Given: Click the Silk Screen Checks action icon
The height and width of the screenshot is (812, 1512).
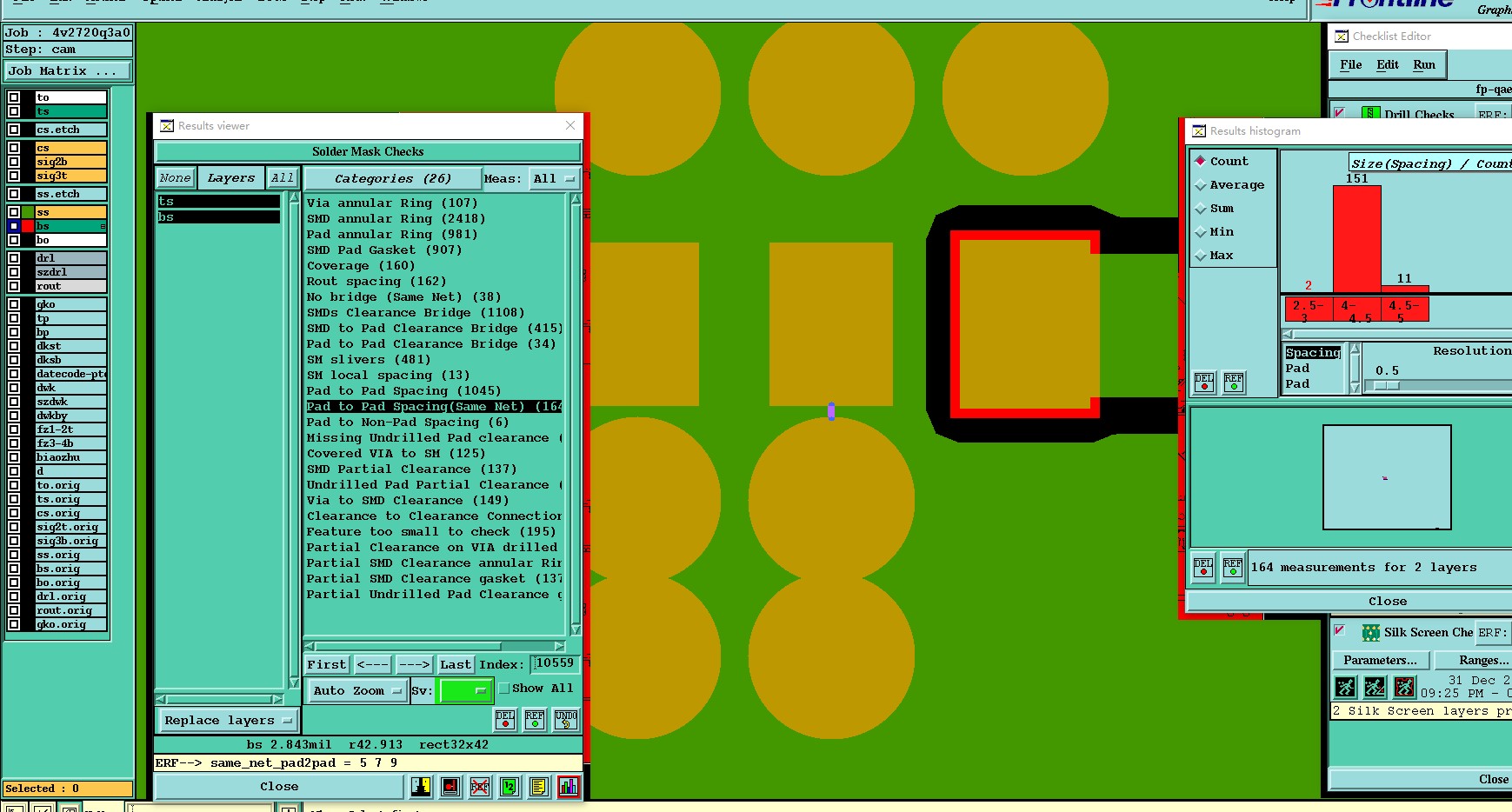Looking at the screenshot, I should pos(1371,633).
